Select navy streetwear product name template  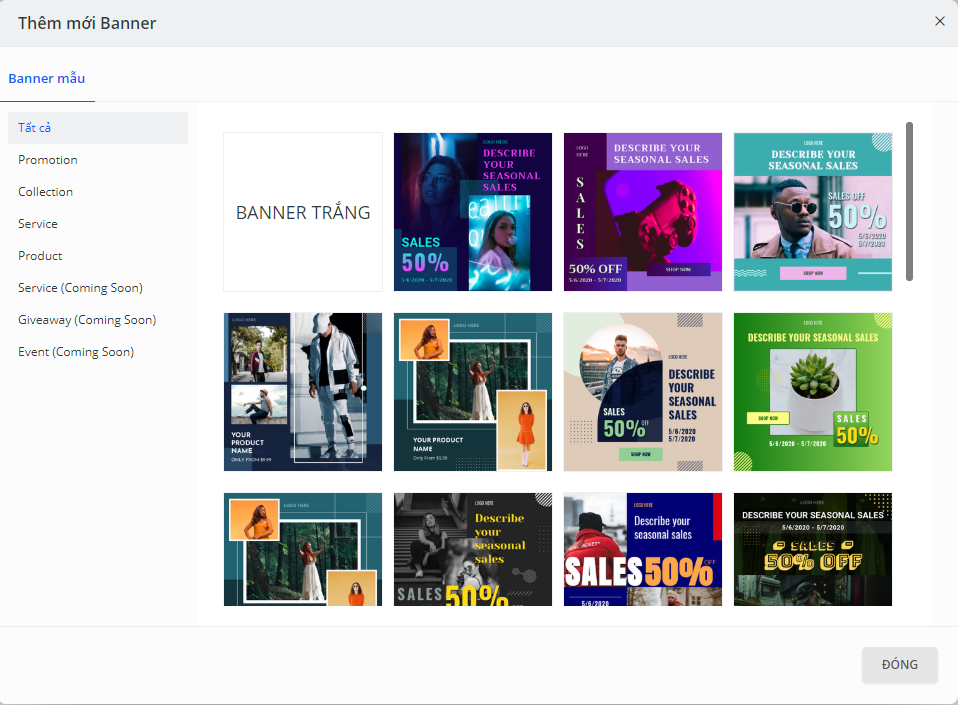click(303, 392)
